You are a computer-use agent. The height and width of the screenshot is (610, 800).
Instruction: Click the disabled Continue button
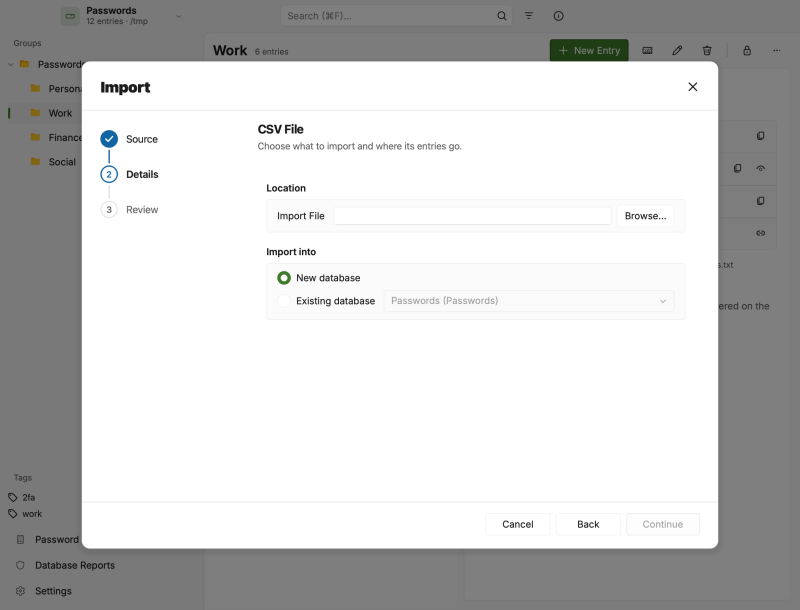[662, 524]
